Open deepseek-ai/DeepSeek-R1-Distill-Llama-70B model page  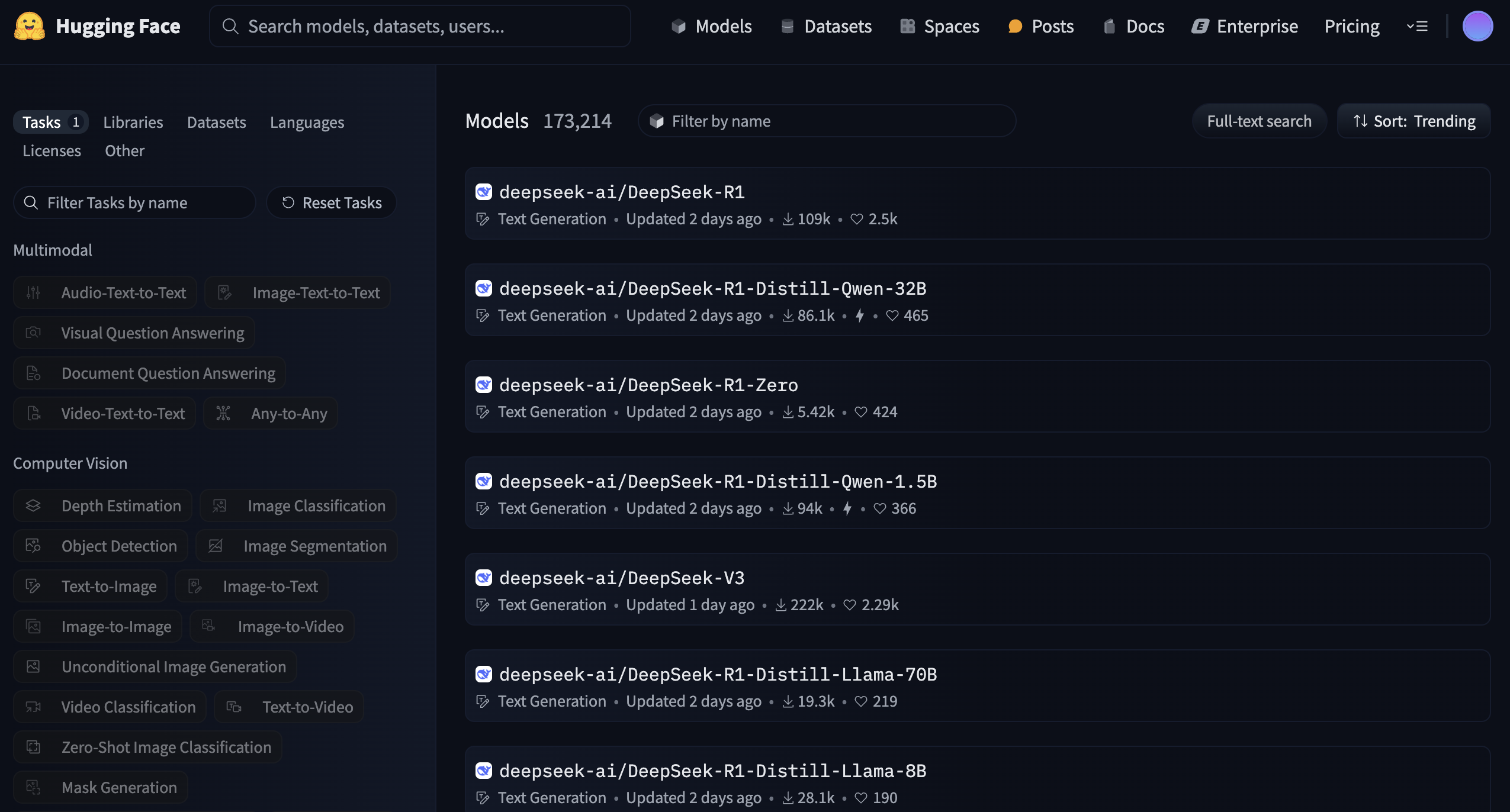tap(977, 685)
